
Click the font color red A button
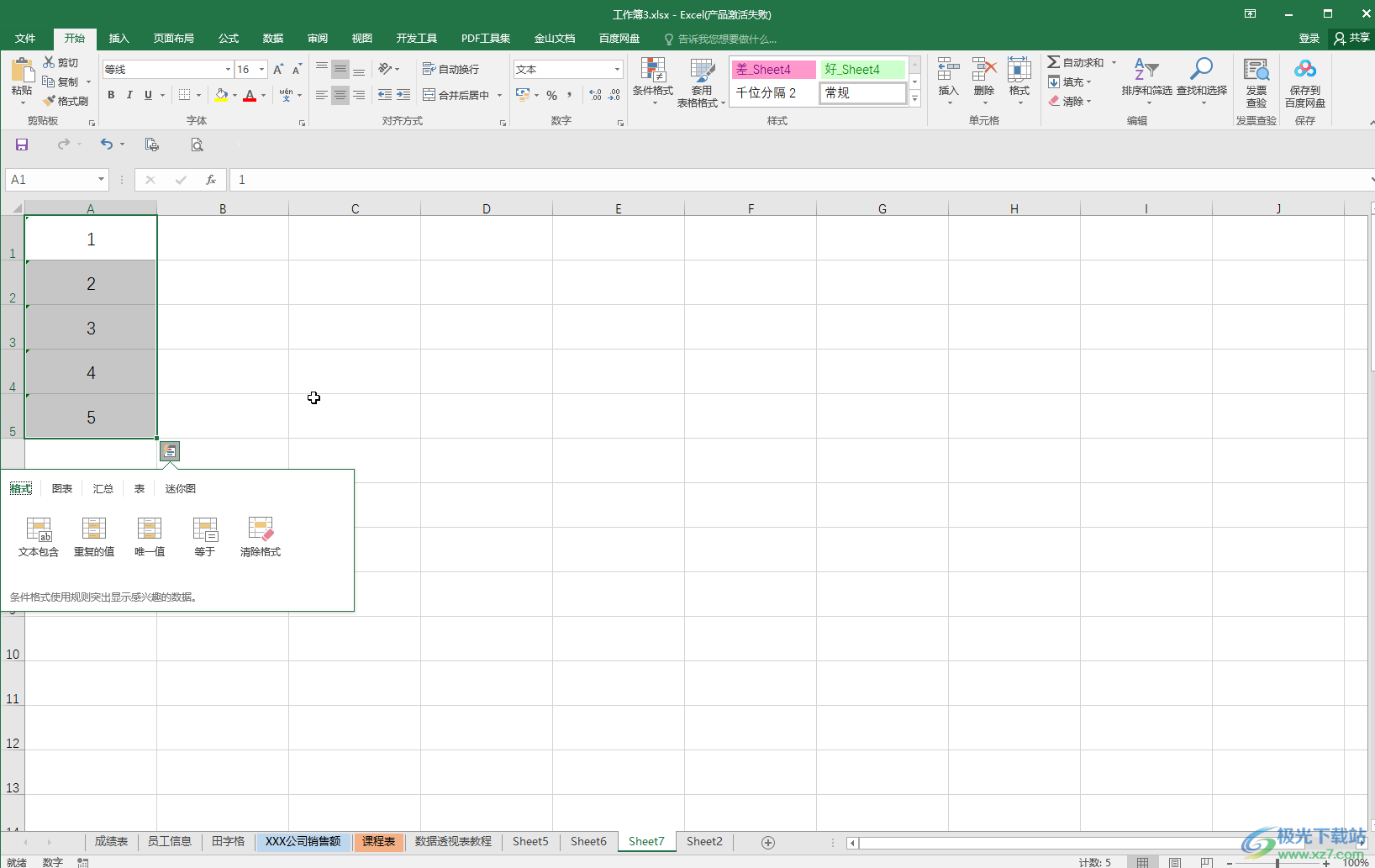pos(249,95)
